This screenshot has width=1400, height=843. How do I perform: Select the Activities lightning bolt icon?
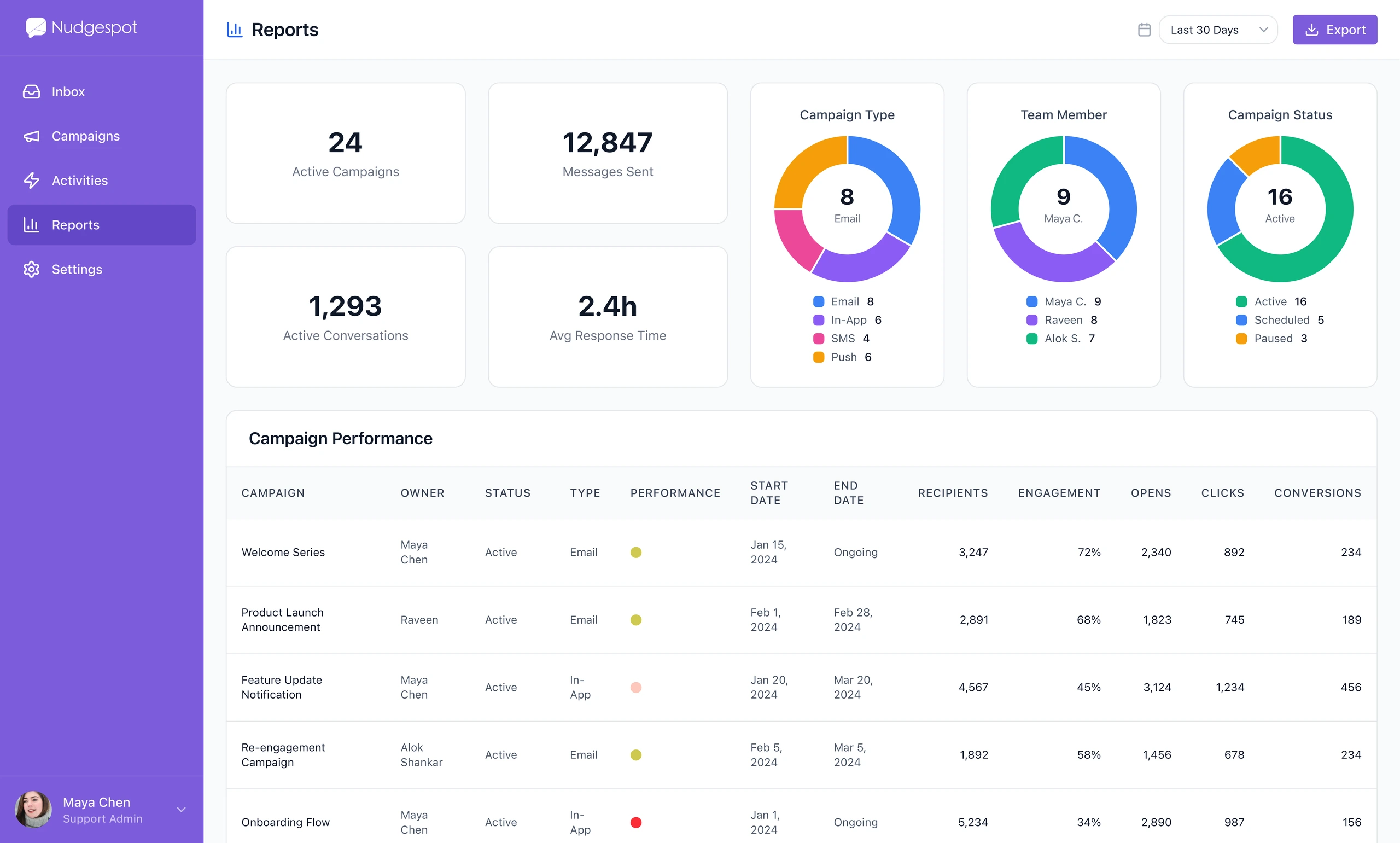pos(31,181)
